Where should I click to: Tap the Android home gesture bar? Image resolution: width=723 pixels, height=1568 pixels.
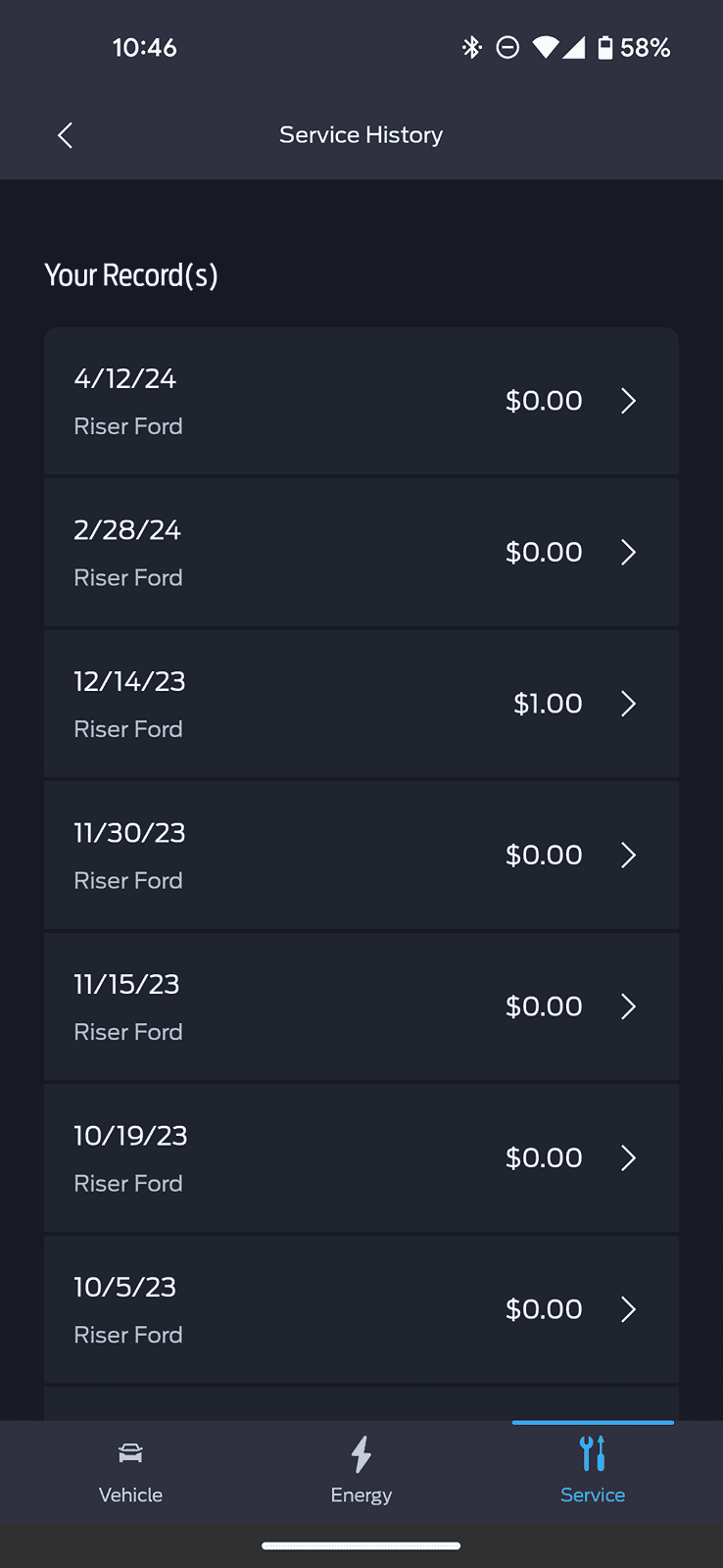361,1545
